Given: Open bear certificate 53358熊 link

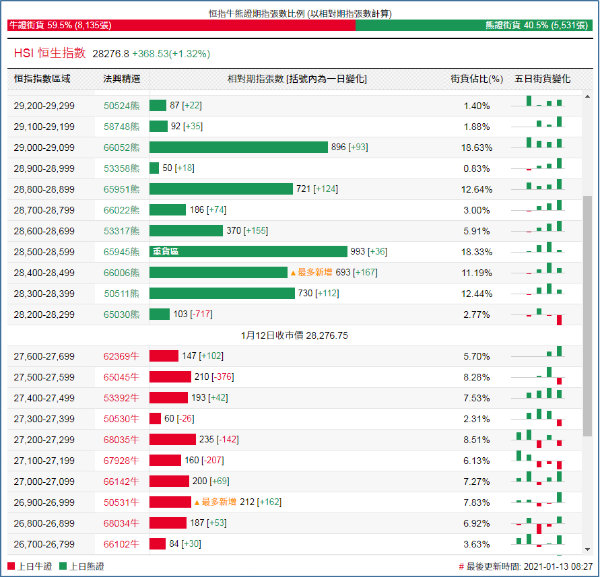Looking at the screenshot, I should tap(121, 168).
